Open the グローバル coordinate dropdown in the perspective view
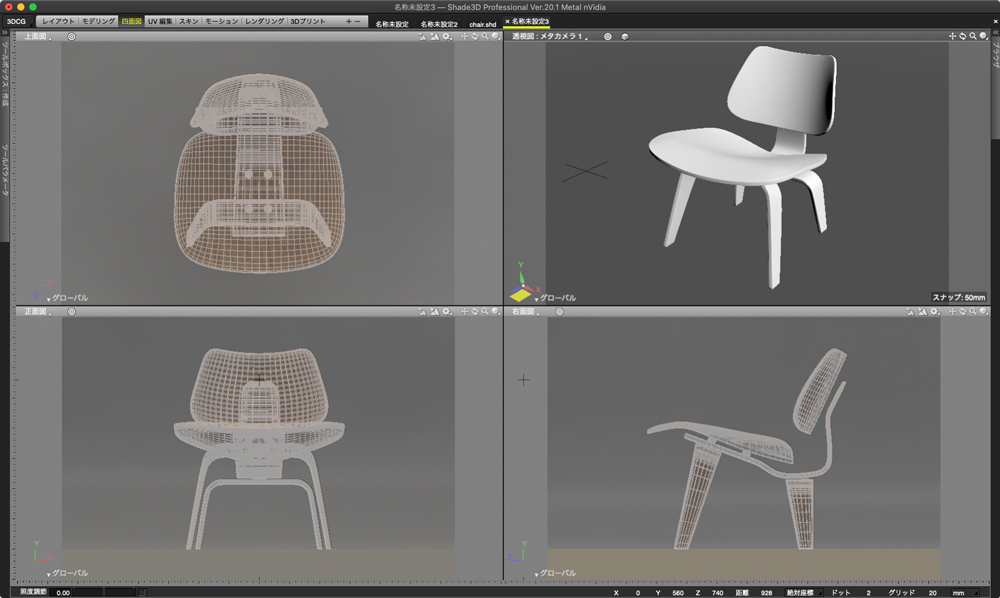The width and height of the screenshot is (1000, 598). point(555,298)
